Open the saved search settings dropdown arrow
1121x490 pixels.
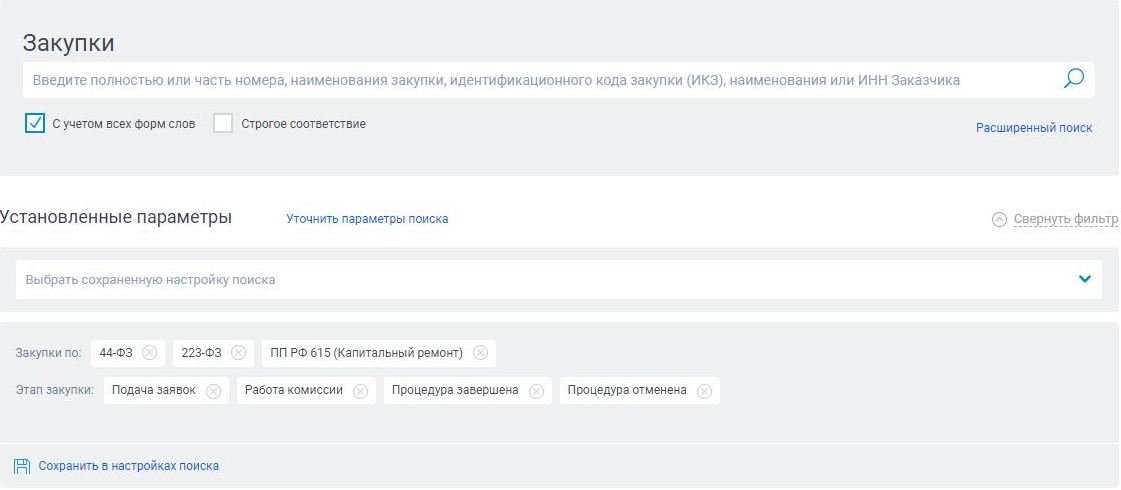coord(1085,279)
